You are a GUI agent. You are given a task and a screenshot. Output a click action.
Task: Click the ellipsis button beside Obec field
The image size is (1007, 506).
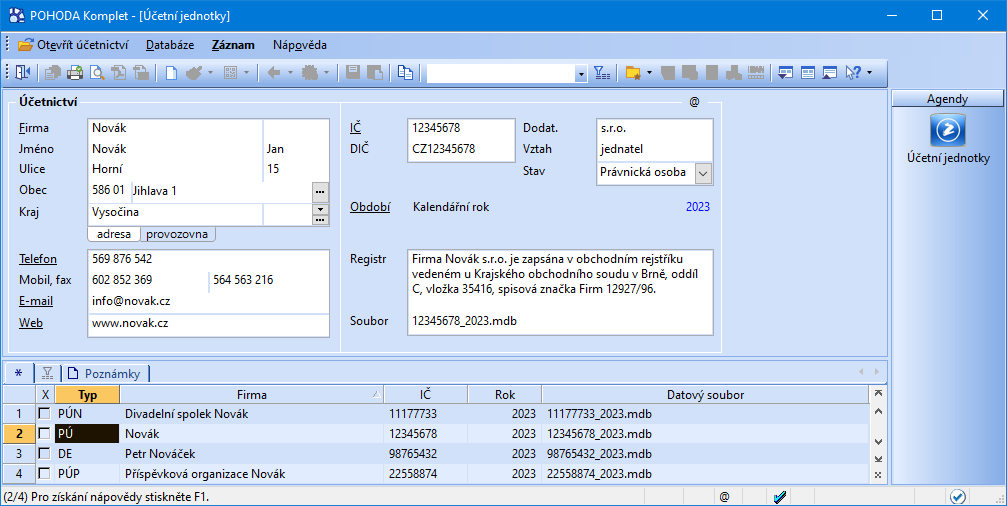pos(320,191)
